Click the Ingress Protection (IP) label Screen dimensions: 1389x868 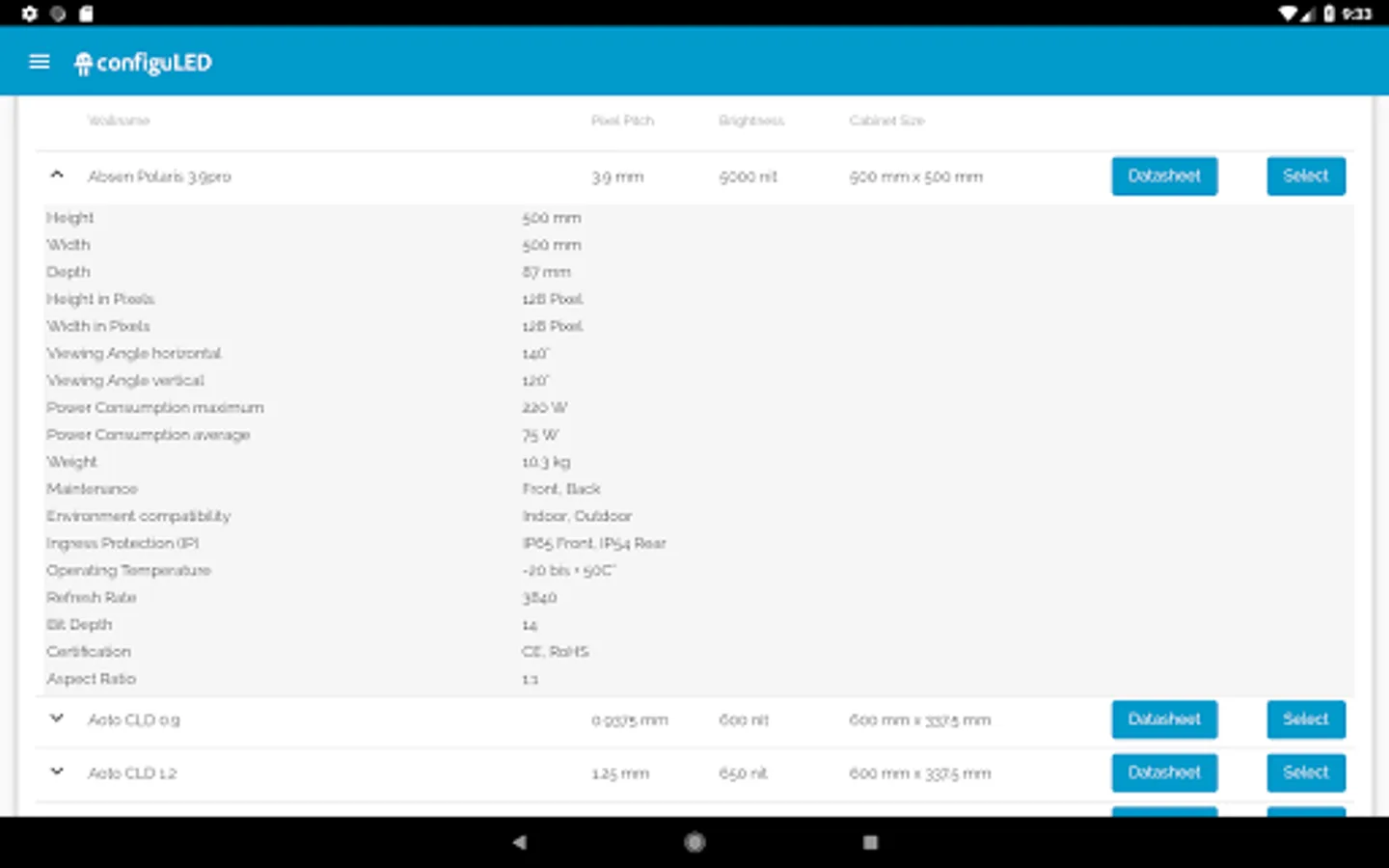(123, 543)
